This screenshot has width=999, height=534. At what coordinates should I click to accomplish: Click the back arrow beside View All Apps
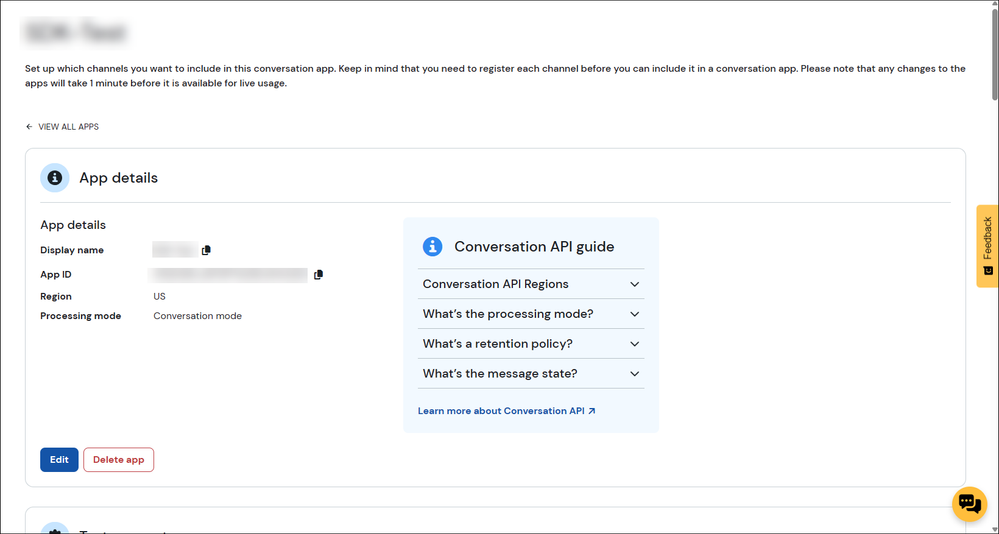coord(30,127)
